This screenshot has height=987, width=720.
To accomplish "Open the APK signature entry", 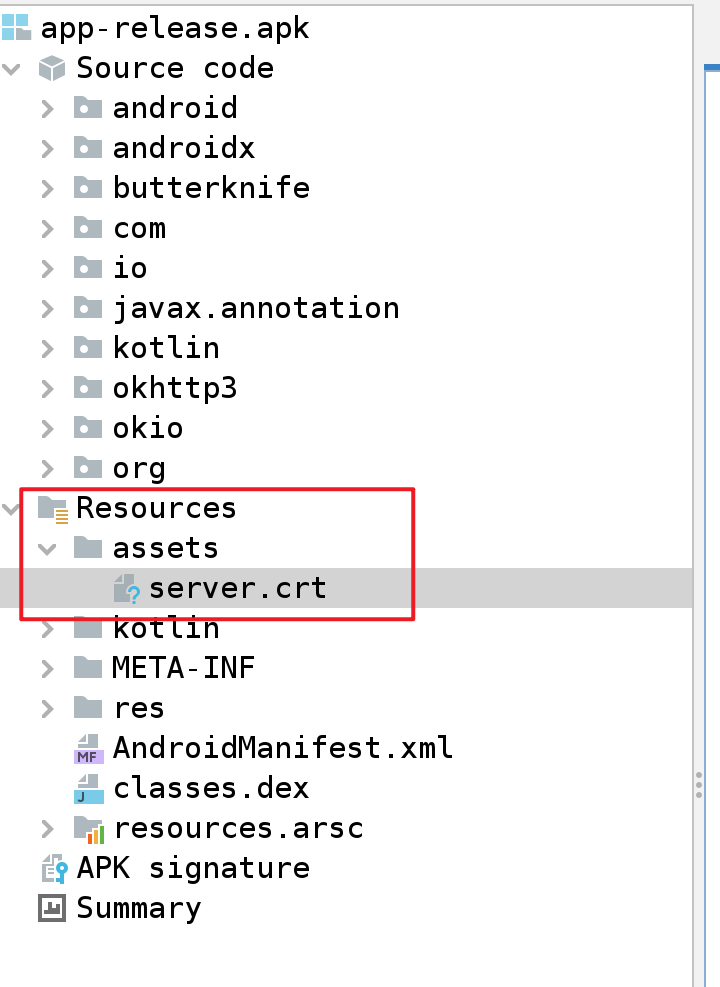I will click(x=193, y=868).
